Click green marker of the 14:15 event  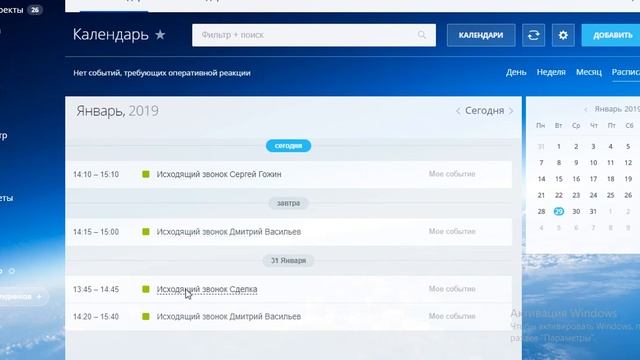click(146, 232)
